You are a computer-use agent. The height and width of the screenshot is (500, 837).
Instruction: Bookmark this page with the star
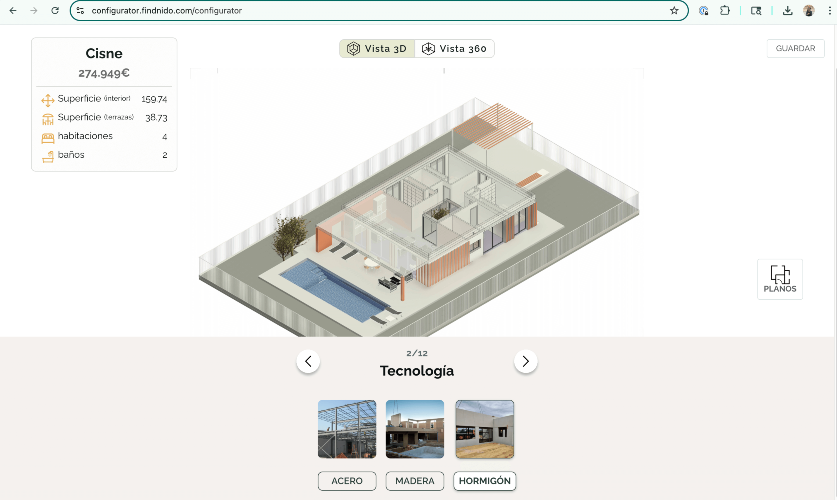coord(674,11)
